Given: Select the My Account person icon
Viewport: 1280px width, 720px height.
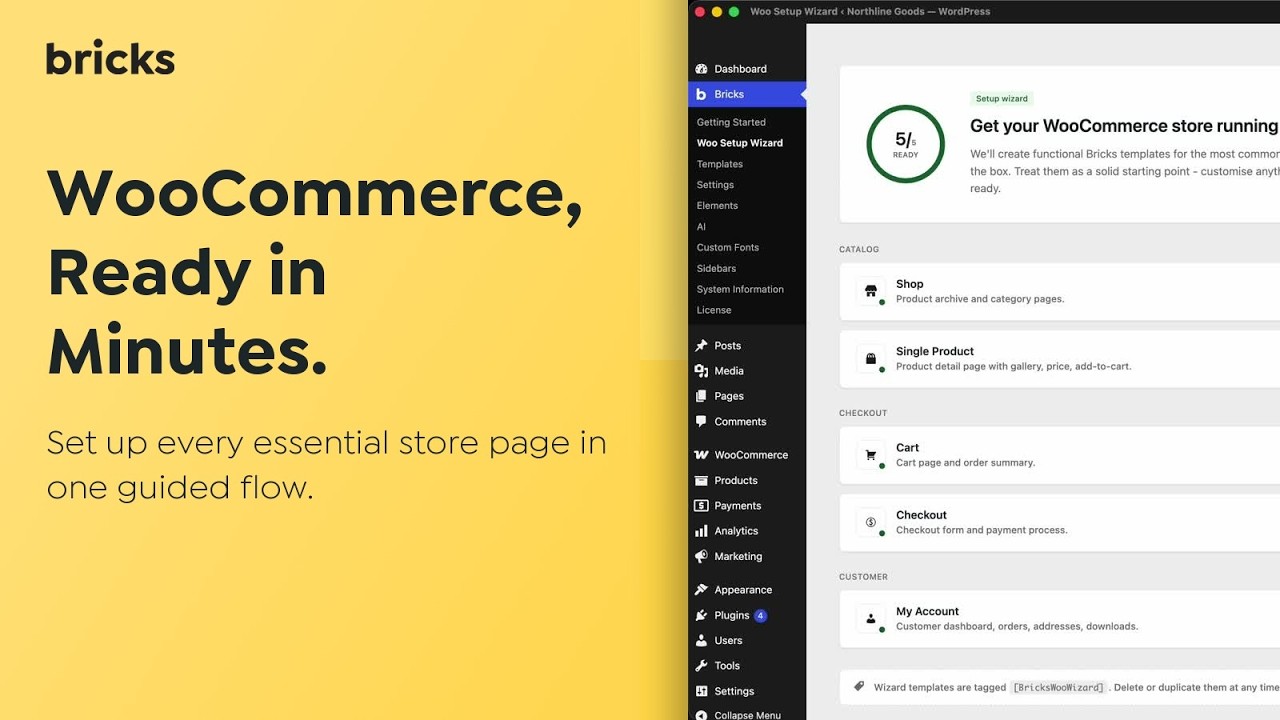Looking at the screenshot, I should 871,618.
